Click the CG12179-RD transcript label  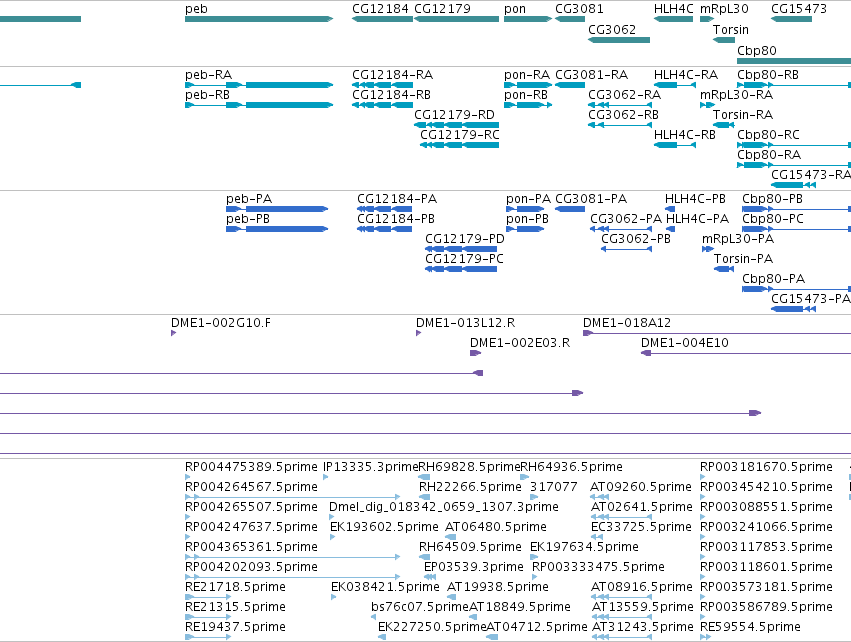454,115
